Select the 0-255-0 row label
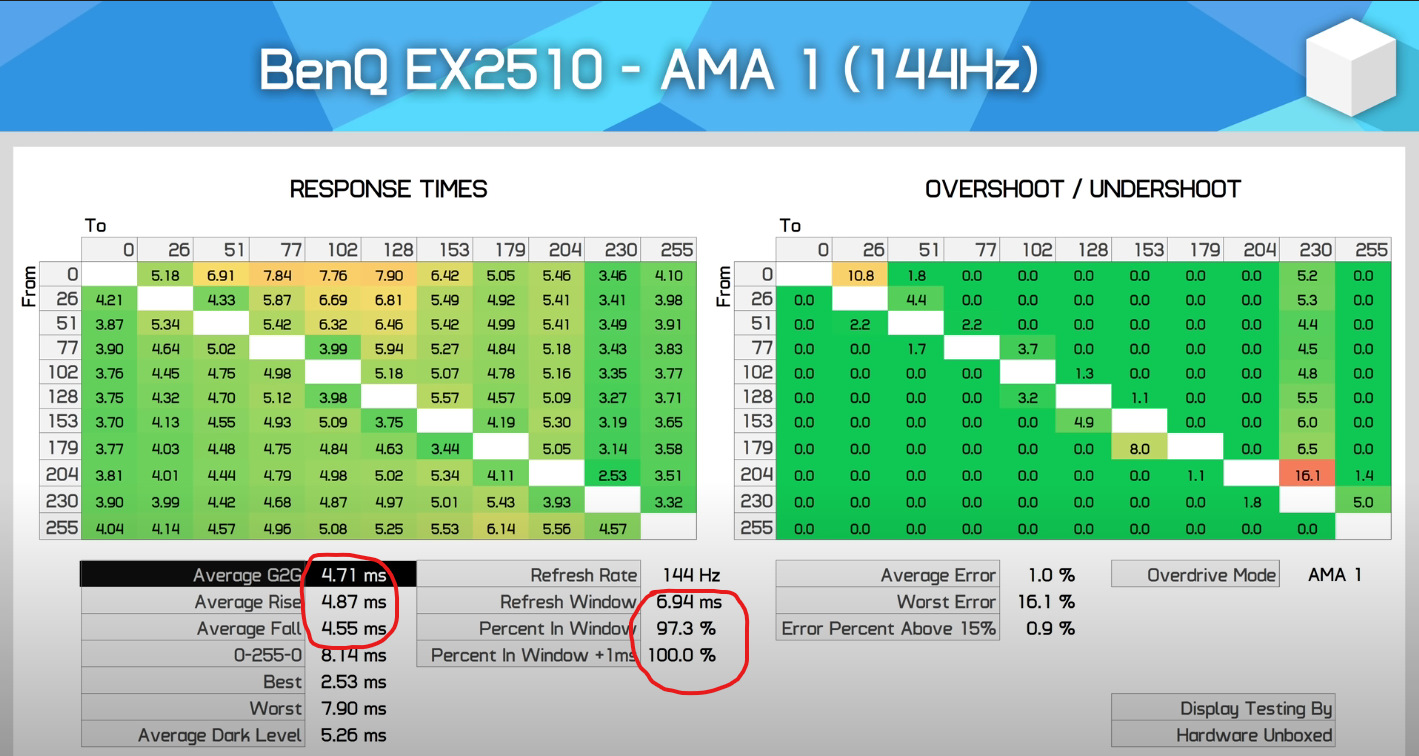The width and height of the screenshot is (1419, 756). coord(267,656)
